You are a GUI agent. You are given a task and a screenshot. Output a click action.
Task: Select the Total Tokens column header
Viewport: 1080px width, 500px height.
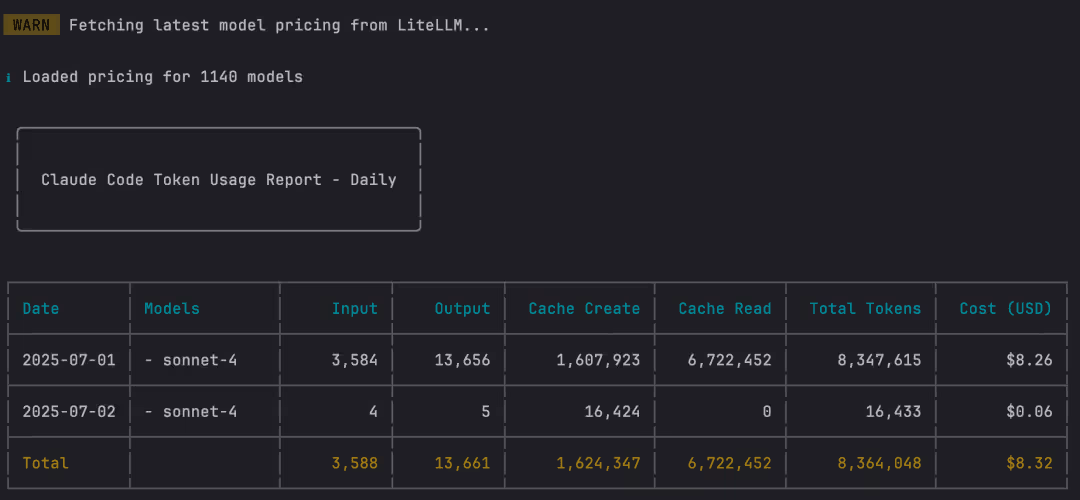[x=865, y=309]
